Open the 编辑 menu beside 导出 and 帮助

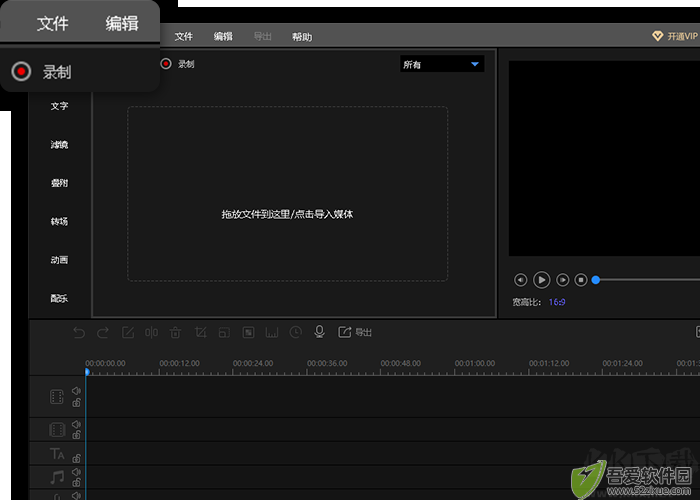223,37
